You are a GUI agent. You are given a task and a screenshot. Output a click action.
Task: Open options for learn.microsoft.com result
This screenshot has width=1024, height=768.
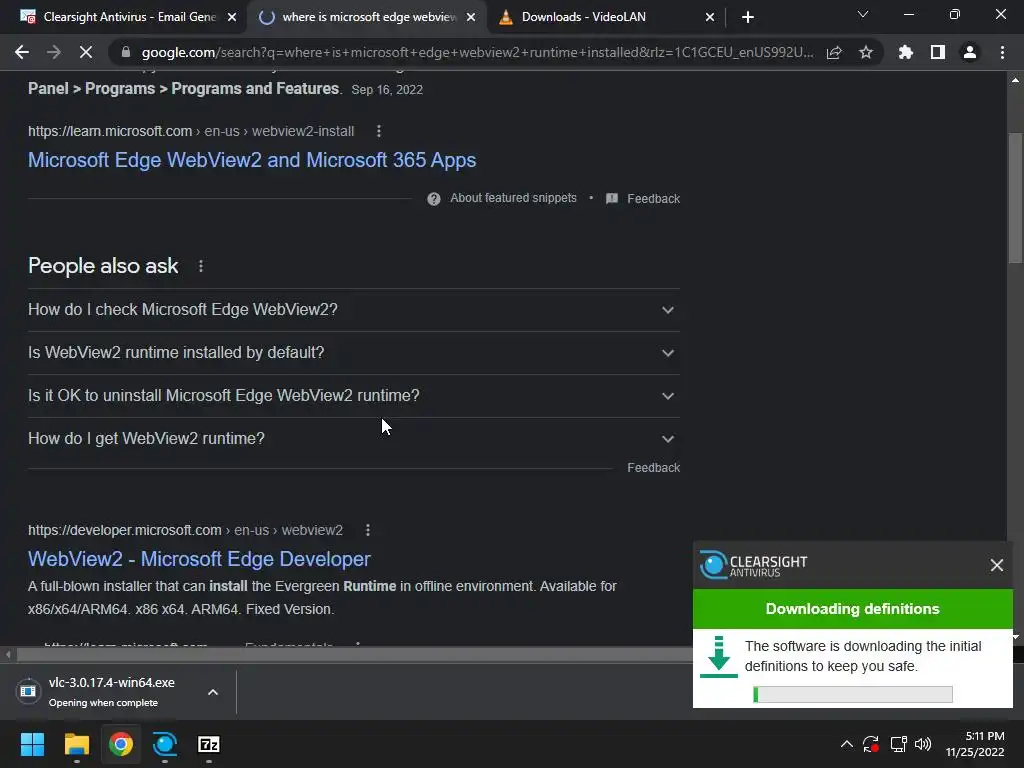click(x=379, y=131)
